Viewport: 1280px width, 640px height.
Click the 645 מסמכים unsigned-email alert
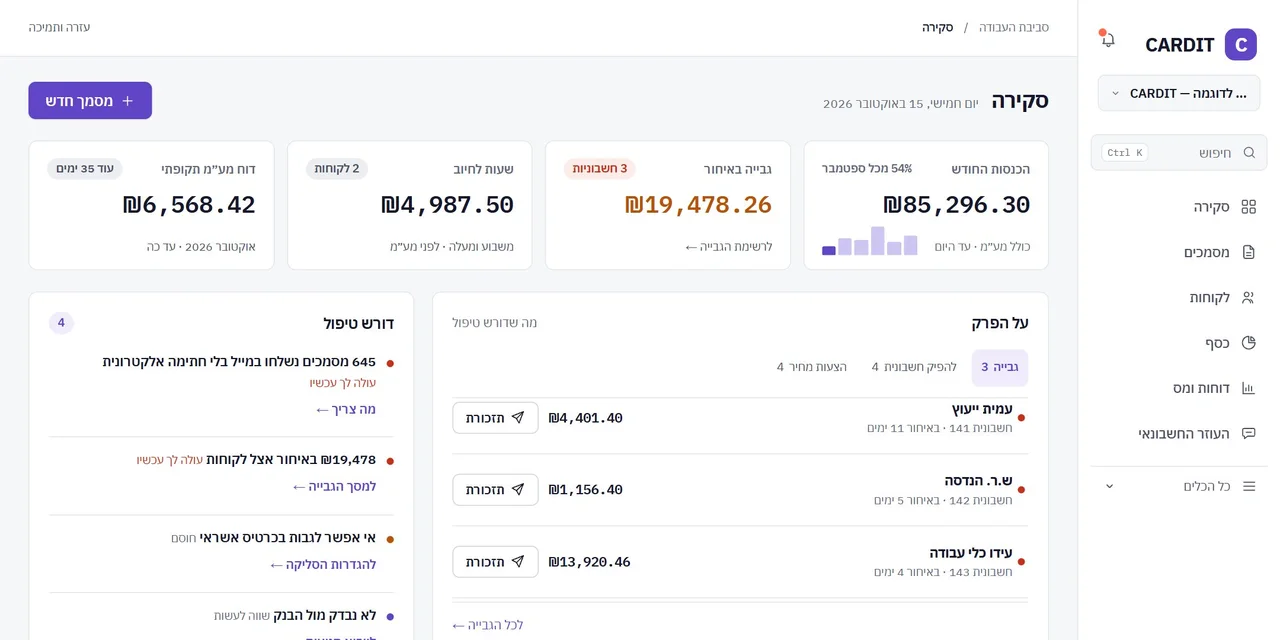239,362
